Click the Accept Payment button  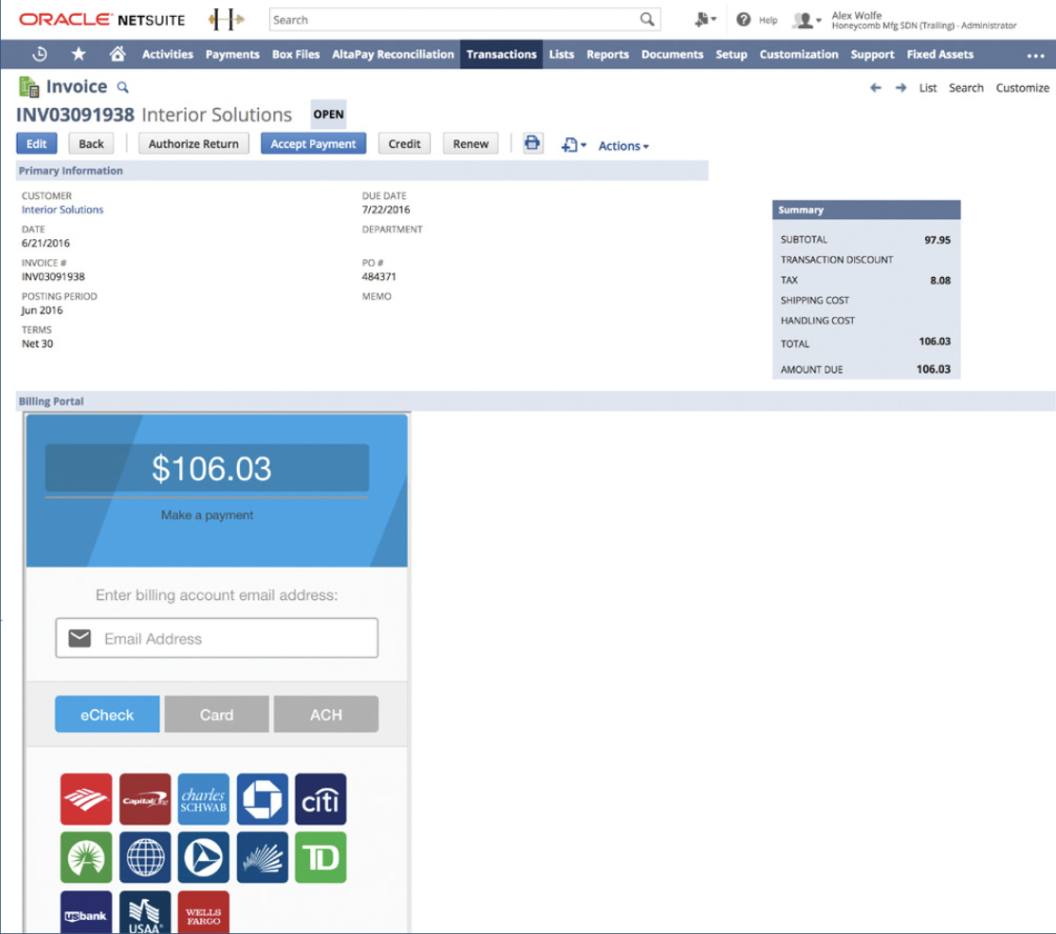click(x=313, y=143)
